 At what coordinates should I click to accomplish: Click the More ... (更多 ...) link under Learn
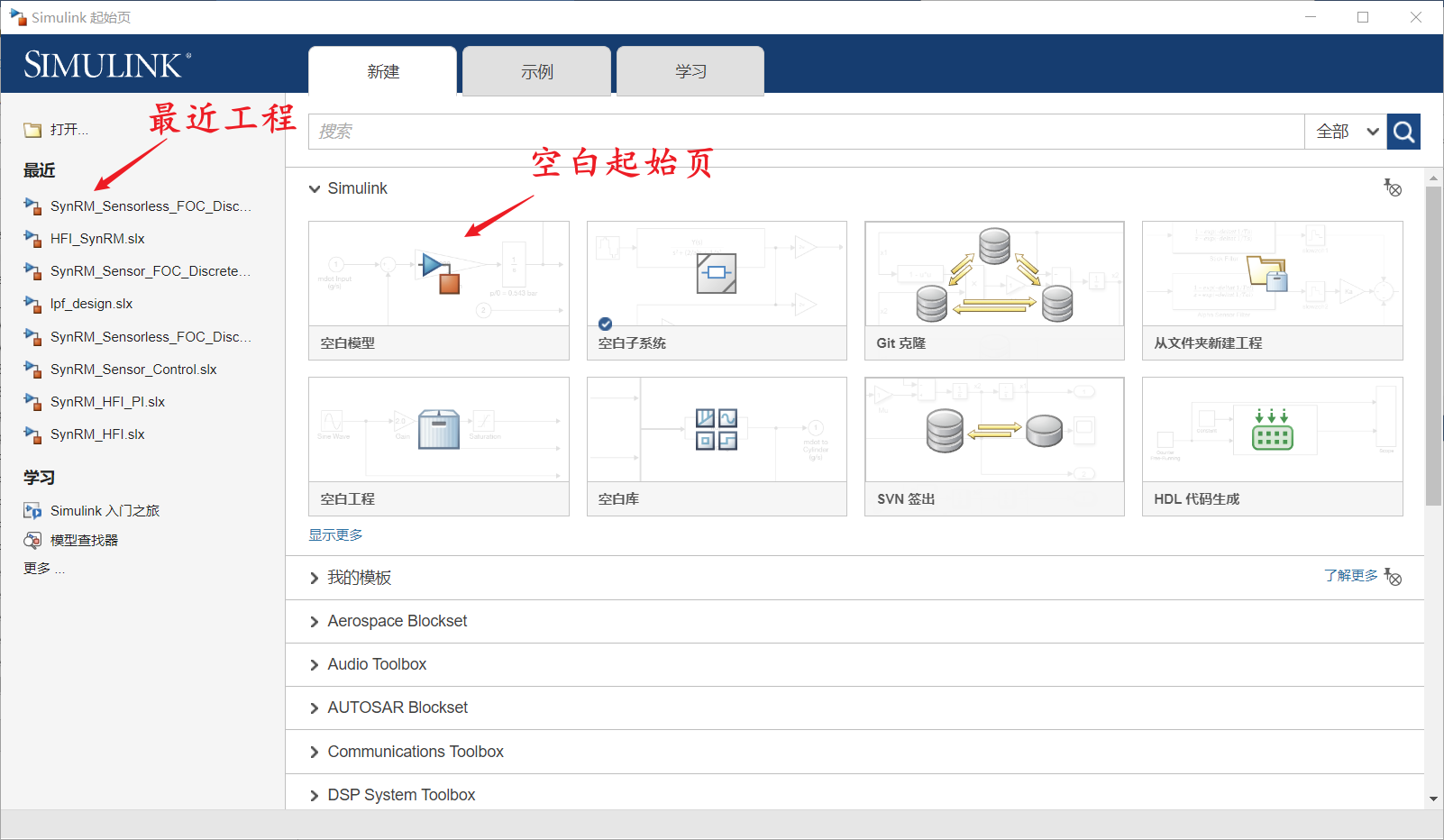[44, 568]
